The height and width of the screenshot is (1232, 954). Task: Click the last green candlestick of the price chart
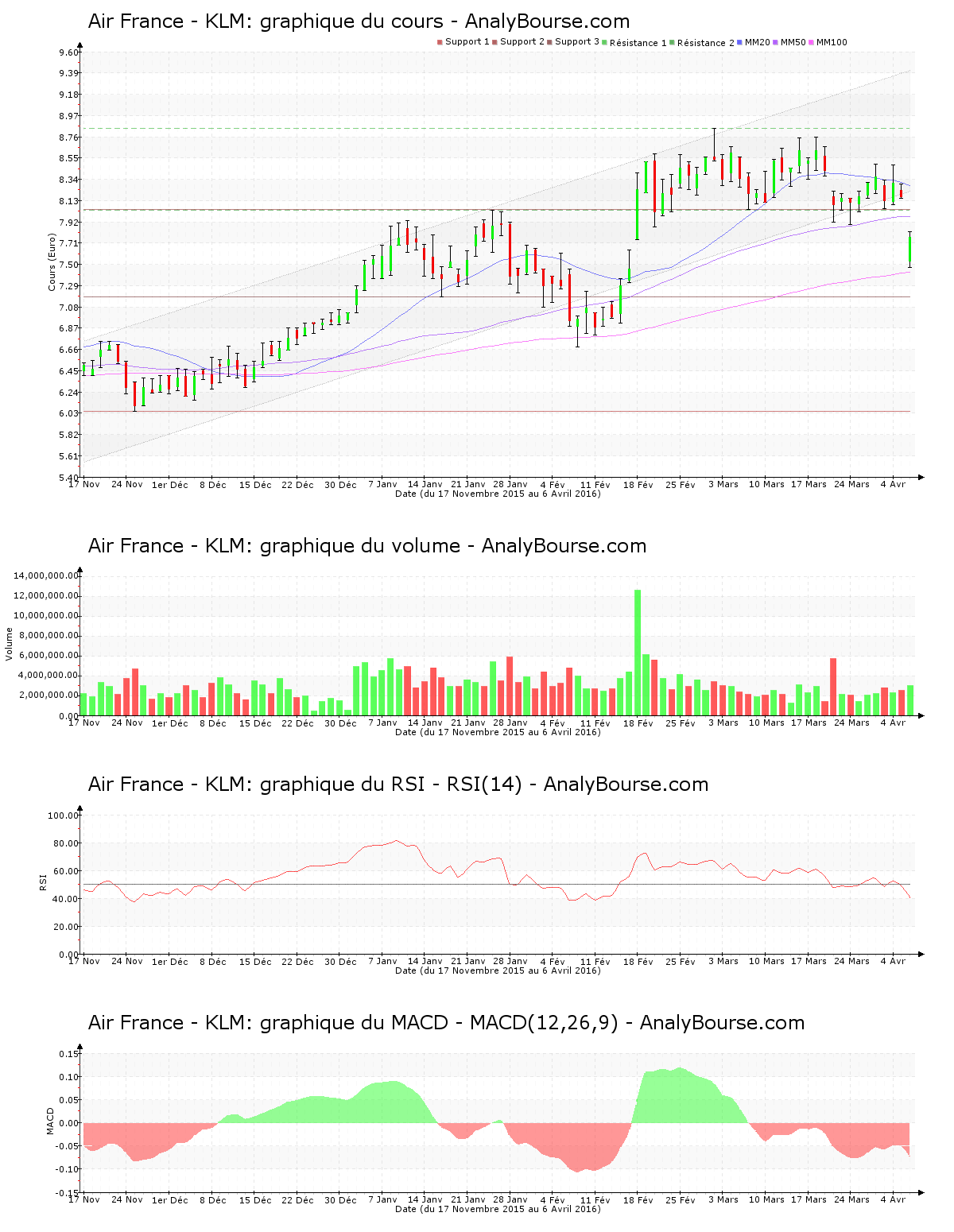click(910, 250)
